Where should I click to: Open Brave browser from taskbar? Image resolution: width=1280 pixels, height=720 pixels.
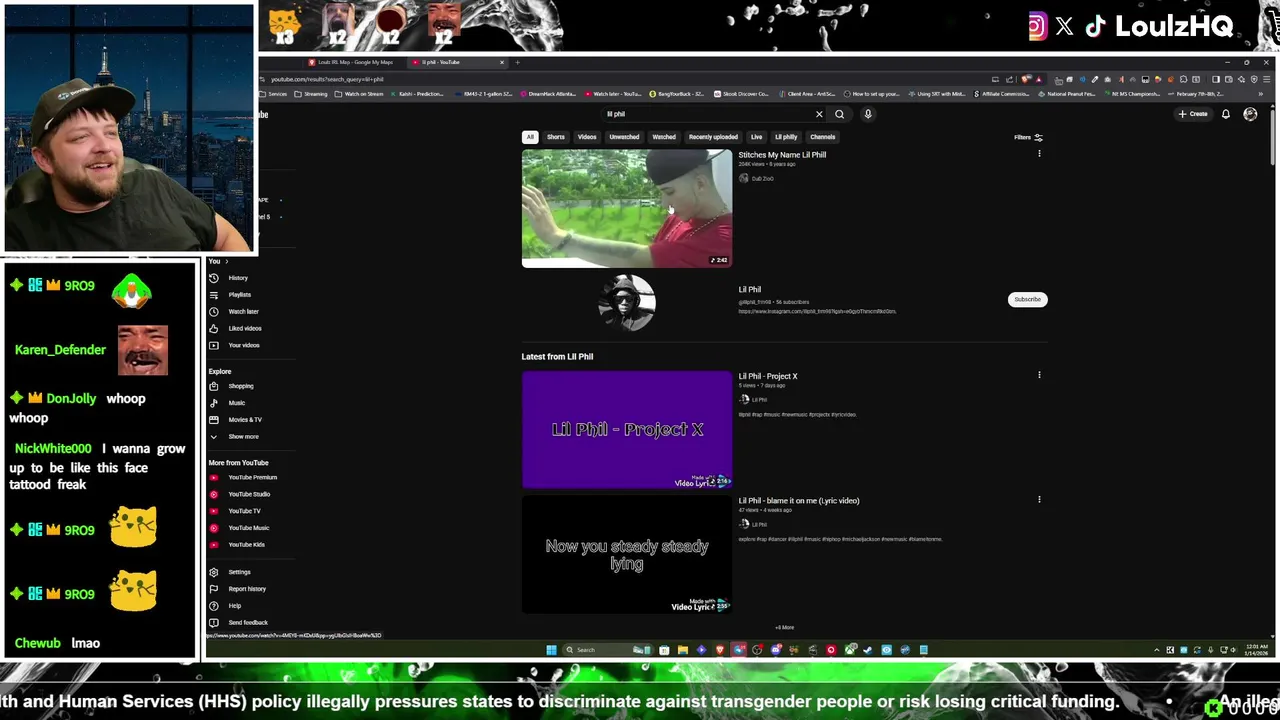pyautogui.click(x=720, y=650)
